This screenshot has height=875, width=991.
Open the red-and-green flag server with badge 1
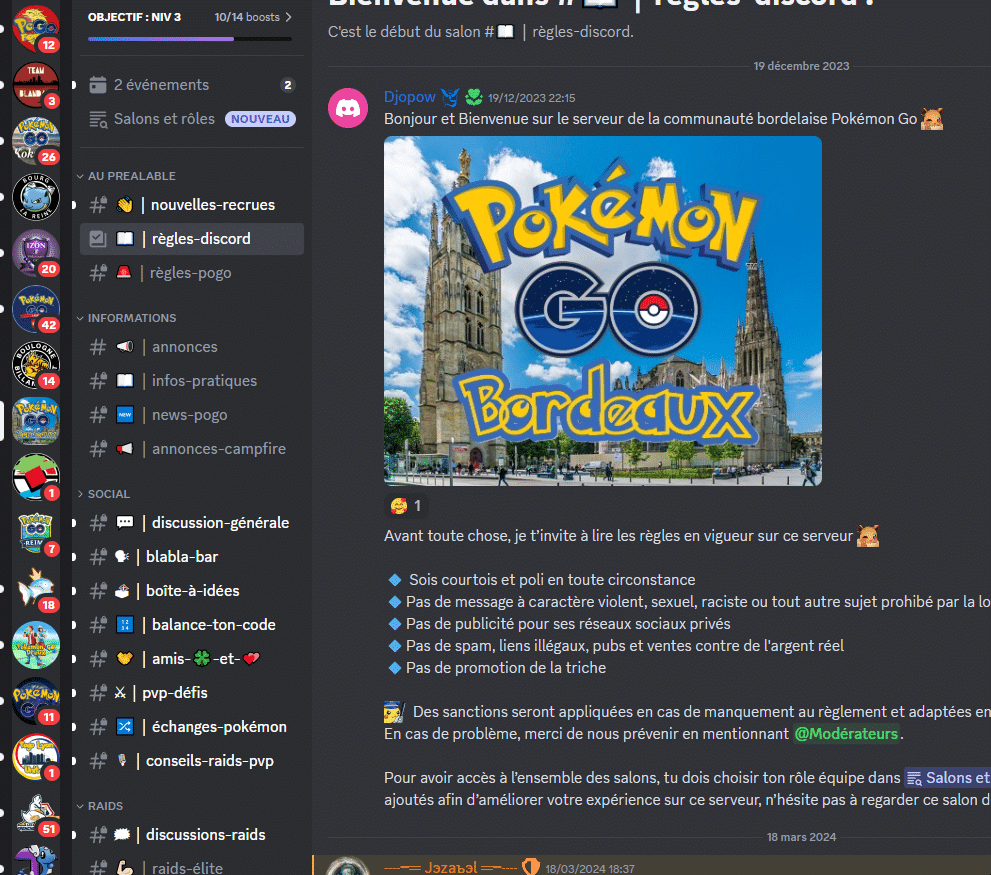36,477
